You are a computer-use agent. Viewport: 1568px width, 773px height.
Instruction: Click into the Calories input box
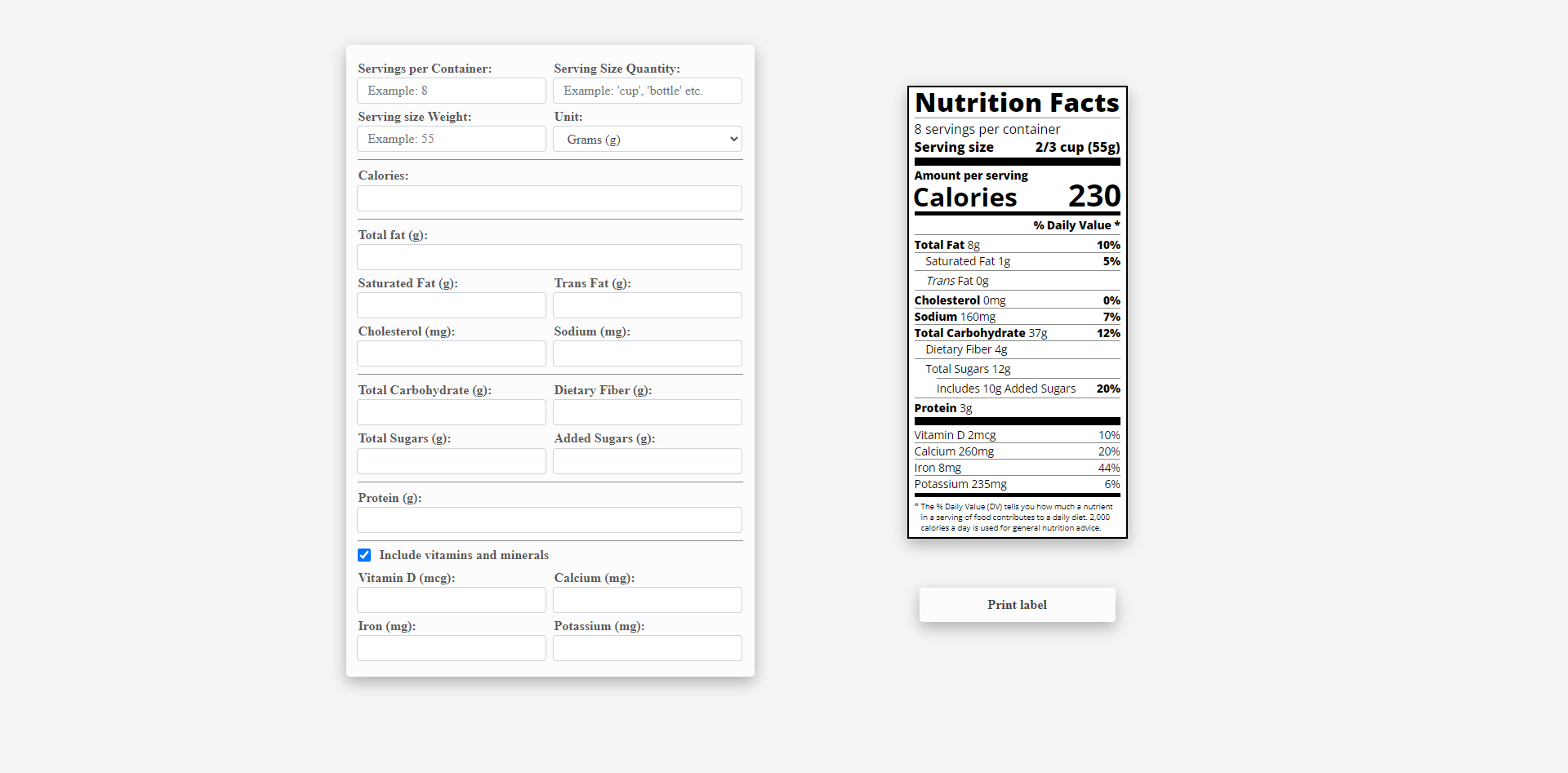(550, 198)
